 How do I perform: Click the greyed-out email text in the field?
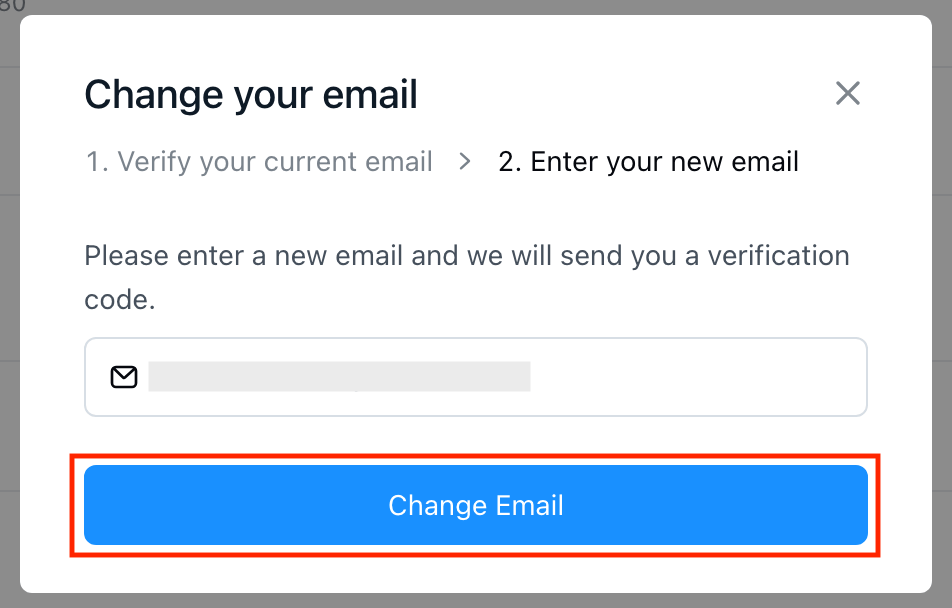pos(339,377)
